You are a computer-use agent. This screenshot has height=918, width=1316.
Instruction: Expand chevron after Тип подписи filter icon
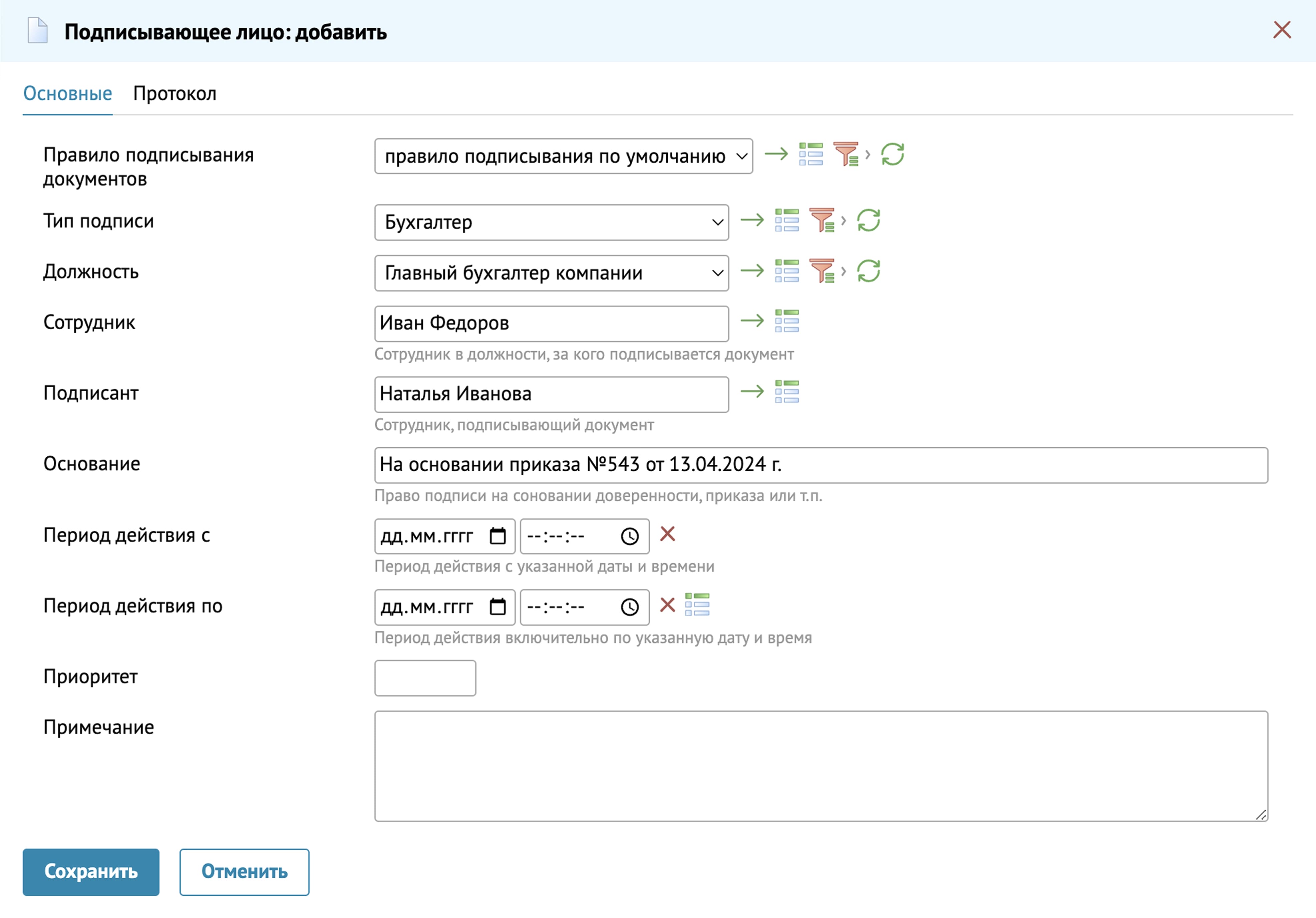click(844, 220)
